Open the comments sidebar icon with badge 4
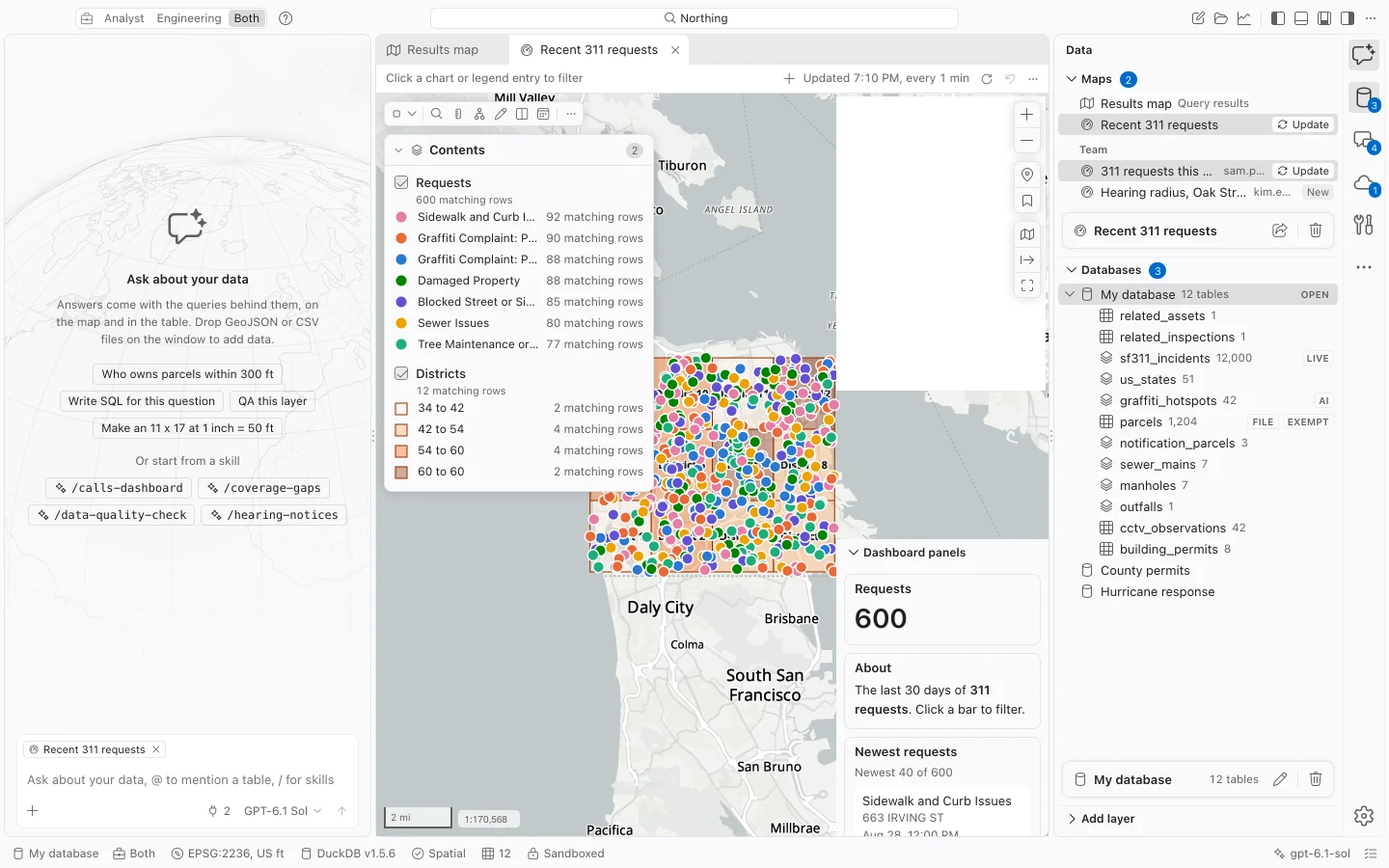The image size is (1389, 868). pos(1363,140)
